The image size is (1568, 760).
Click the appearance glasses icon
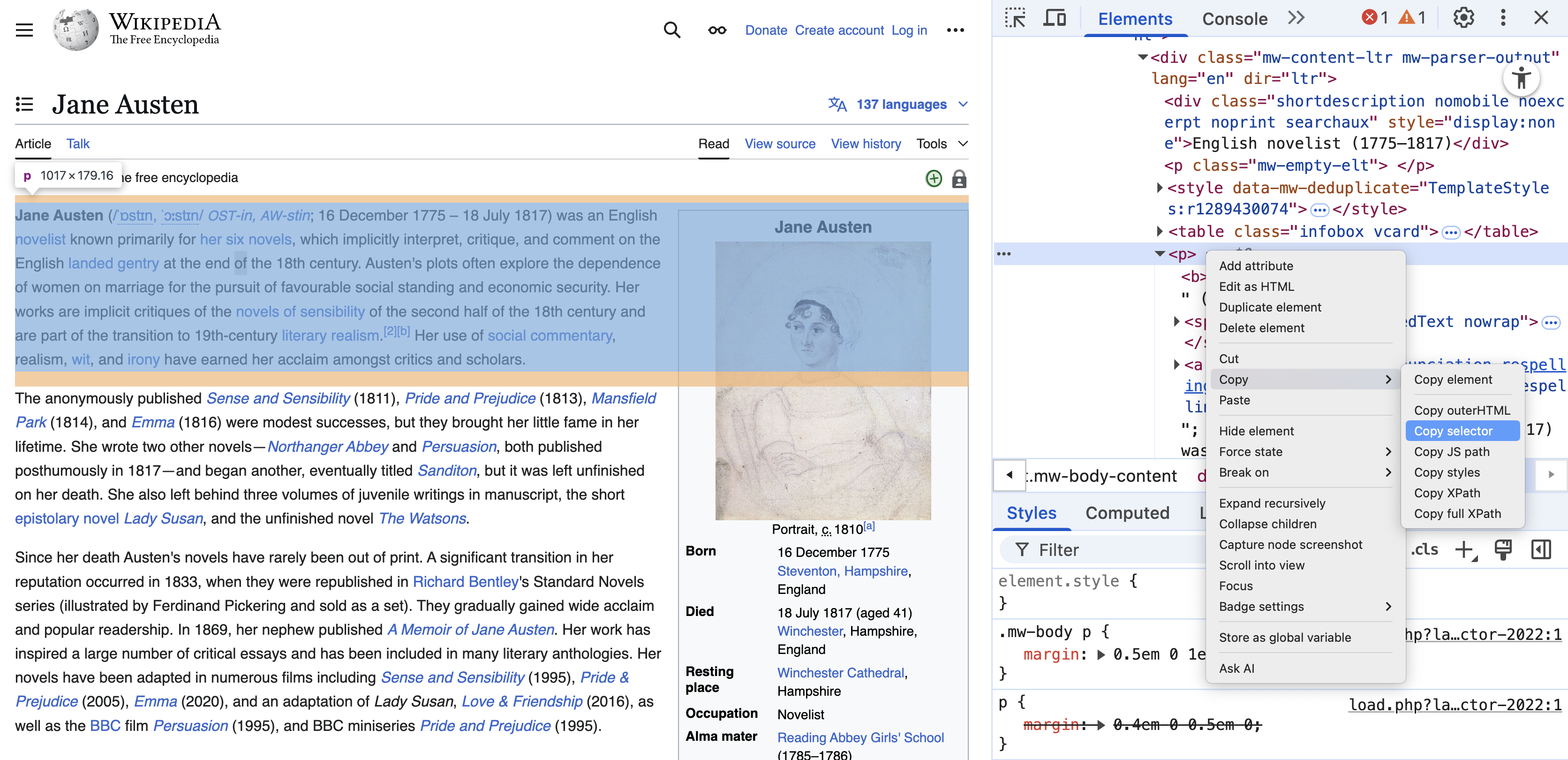click(x=716, y=30)
